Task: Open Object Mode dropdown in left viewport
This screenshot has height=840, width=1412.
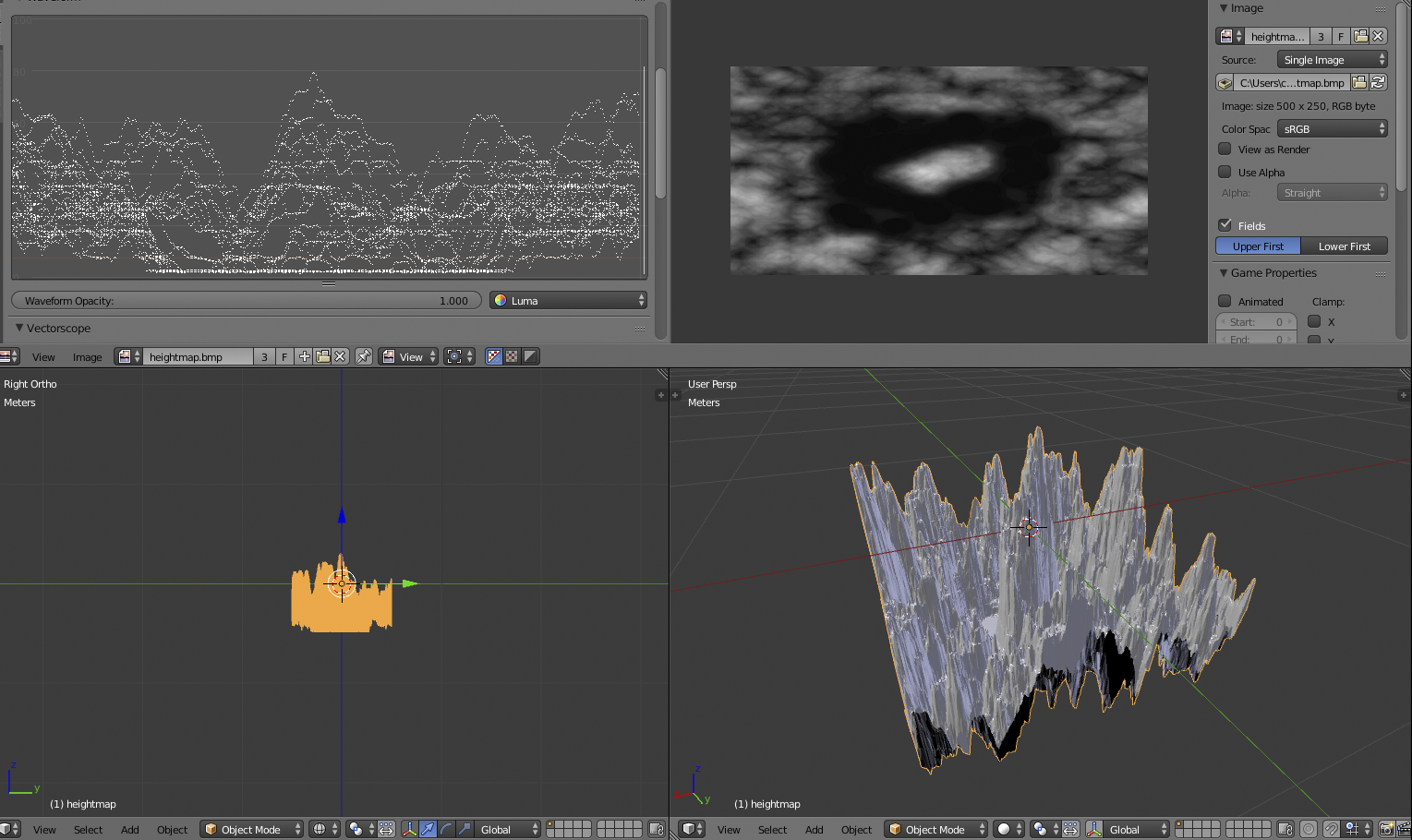Action: tap(252, 829)
